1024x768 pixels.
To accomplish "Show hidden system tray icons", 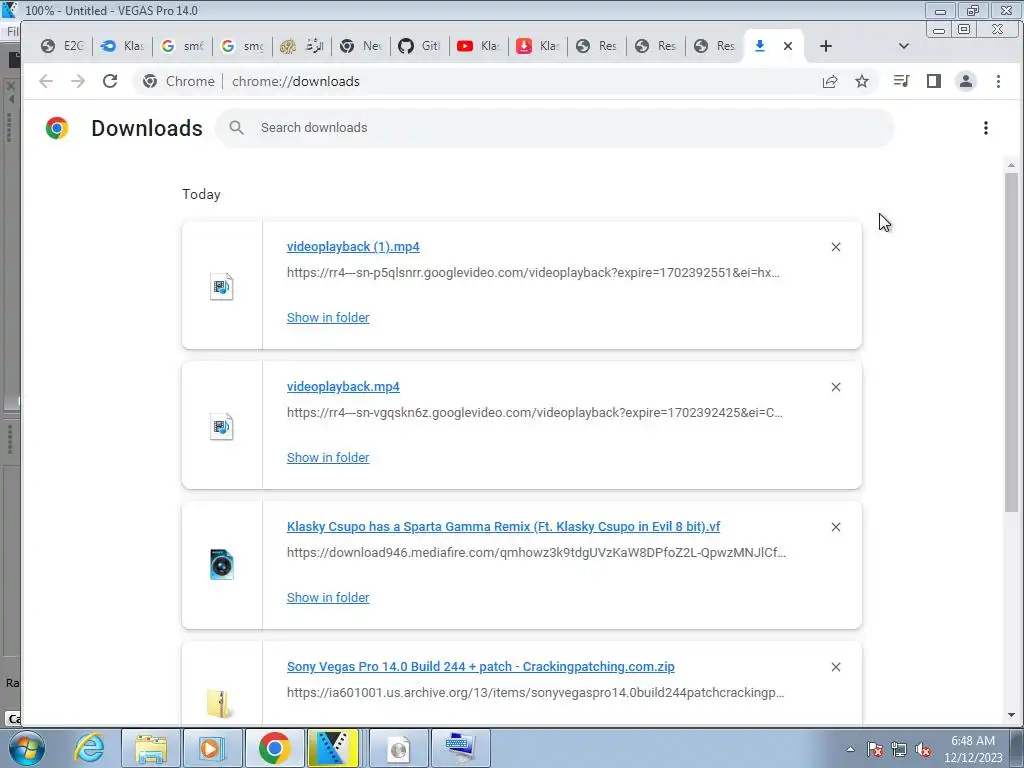I will (850, 749).
